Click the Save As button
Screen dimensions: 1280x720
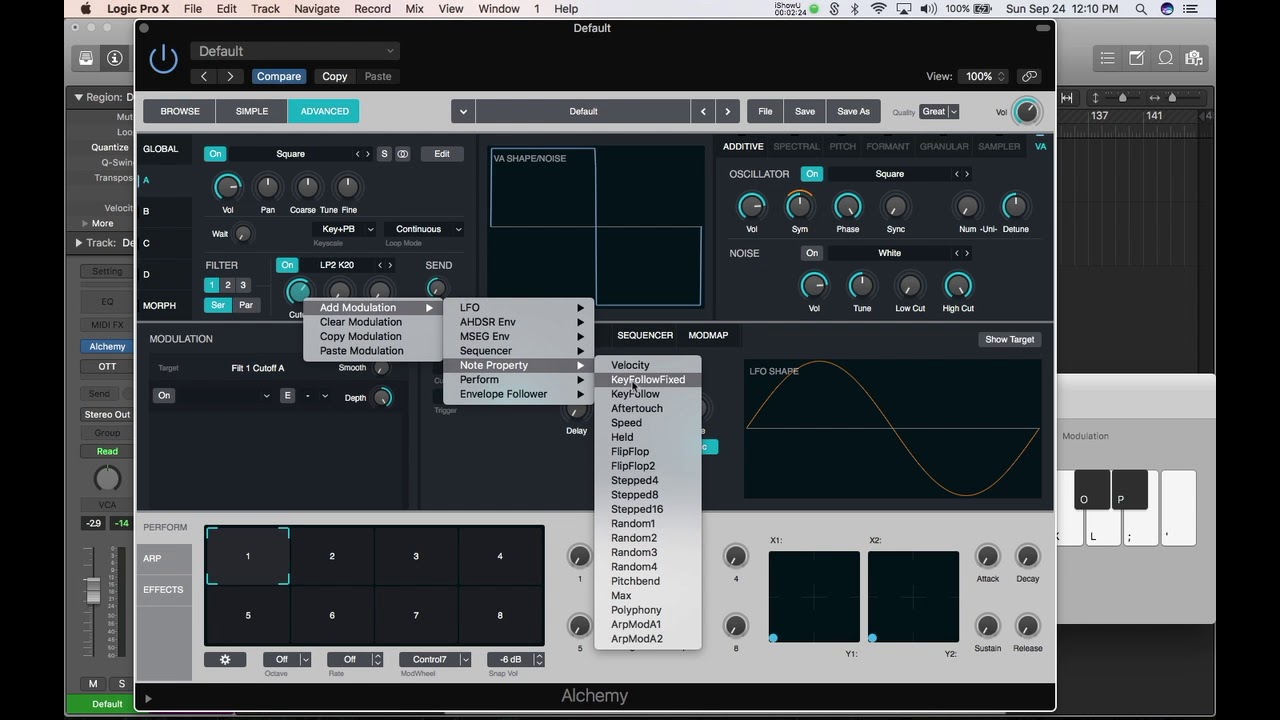point(853,112)
